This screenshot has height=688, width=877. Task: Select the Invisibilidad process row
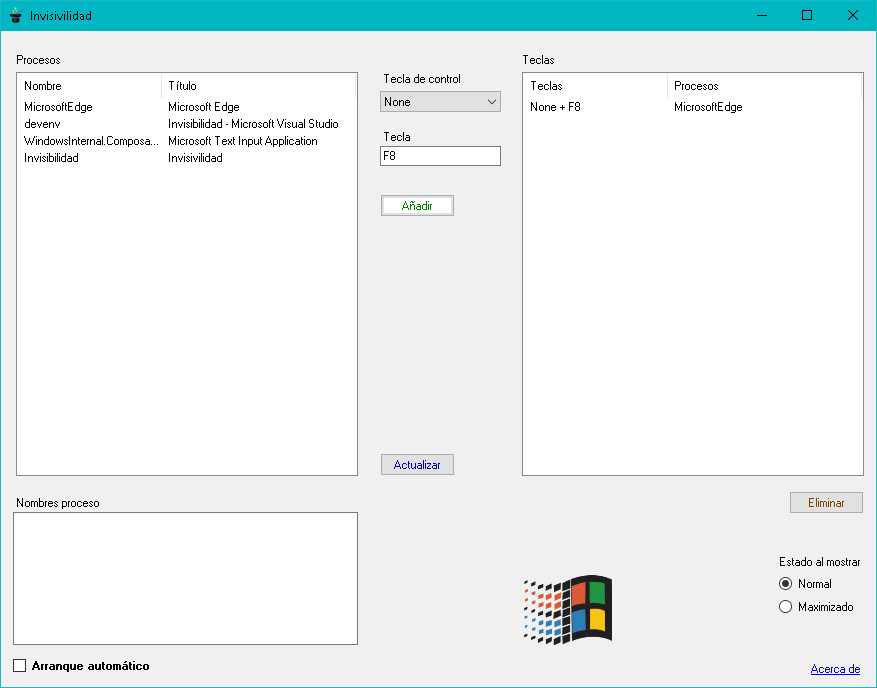(187, 158)
